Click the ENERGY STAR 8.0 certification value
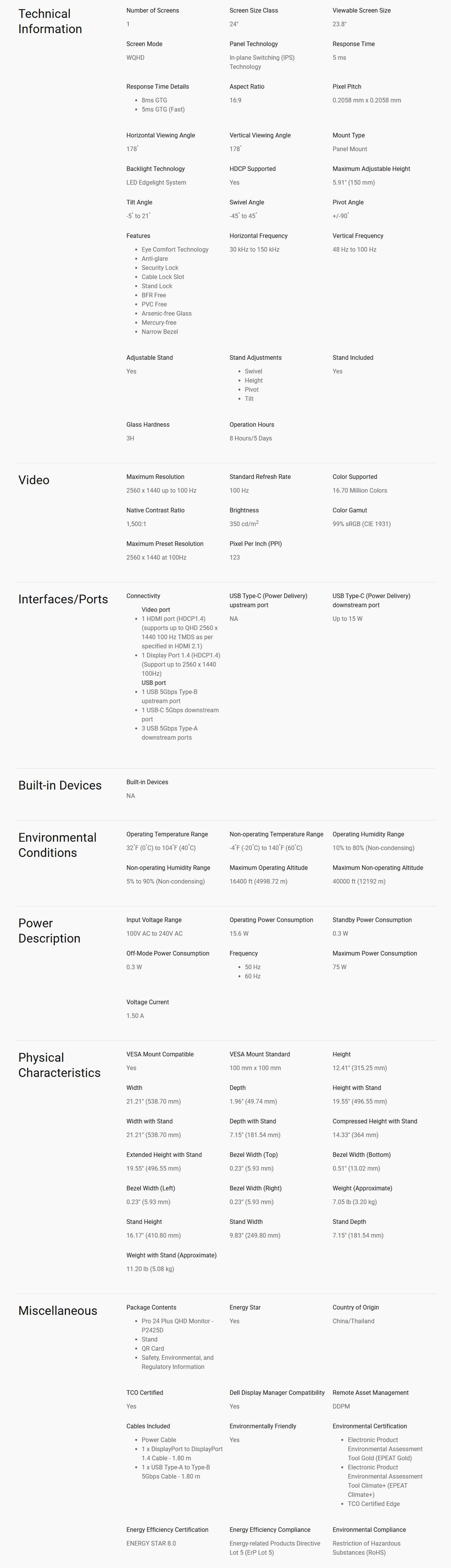 coord(151,1543)
